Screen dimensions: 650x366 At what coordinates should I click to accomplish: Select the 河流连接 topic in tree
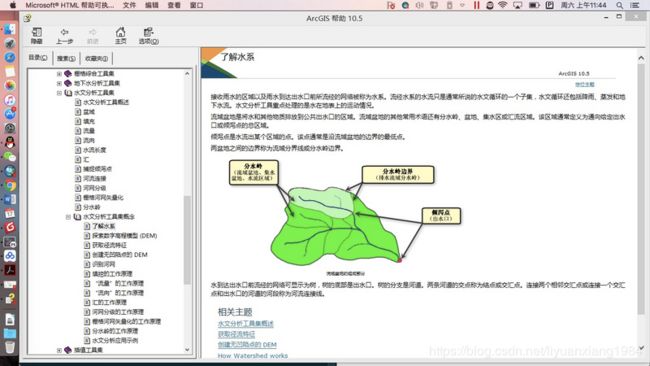pyautogui.click(x=95, y=179)
